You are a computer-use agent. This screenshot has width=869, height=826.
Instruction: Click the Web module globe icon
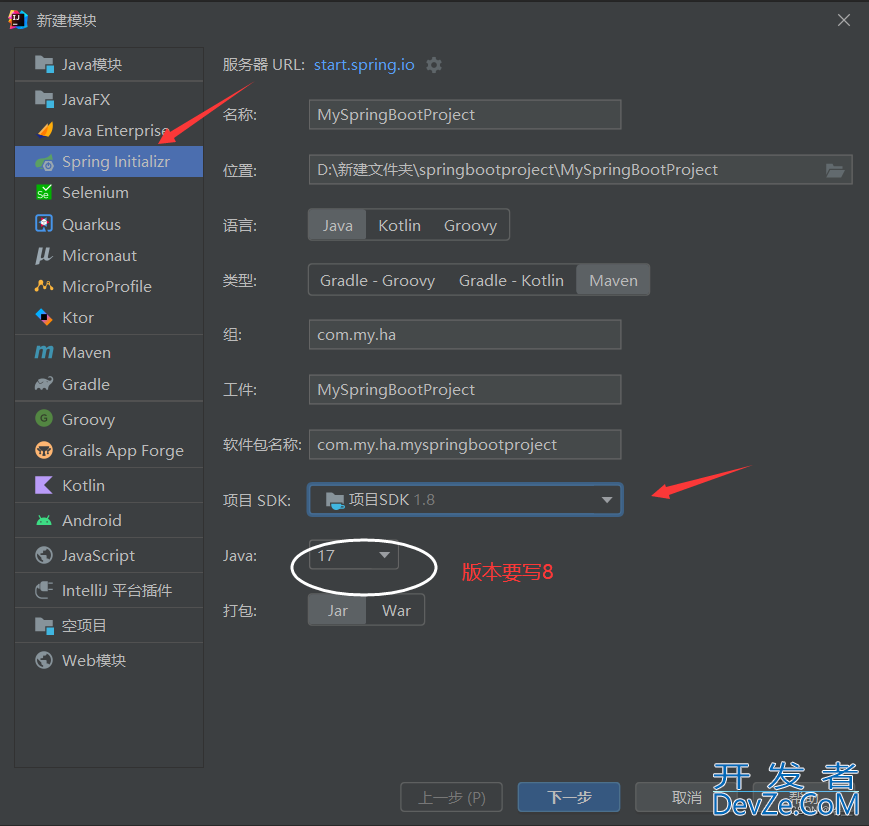[44, 660]
